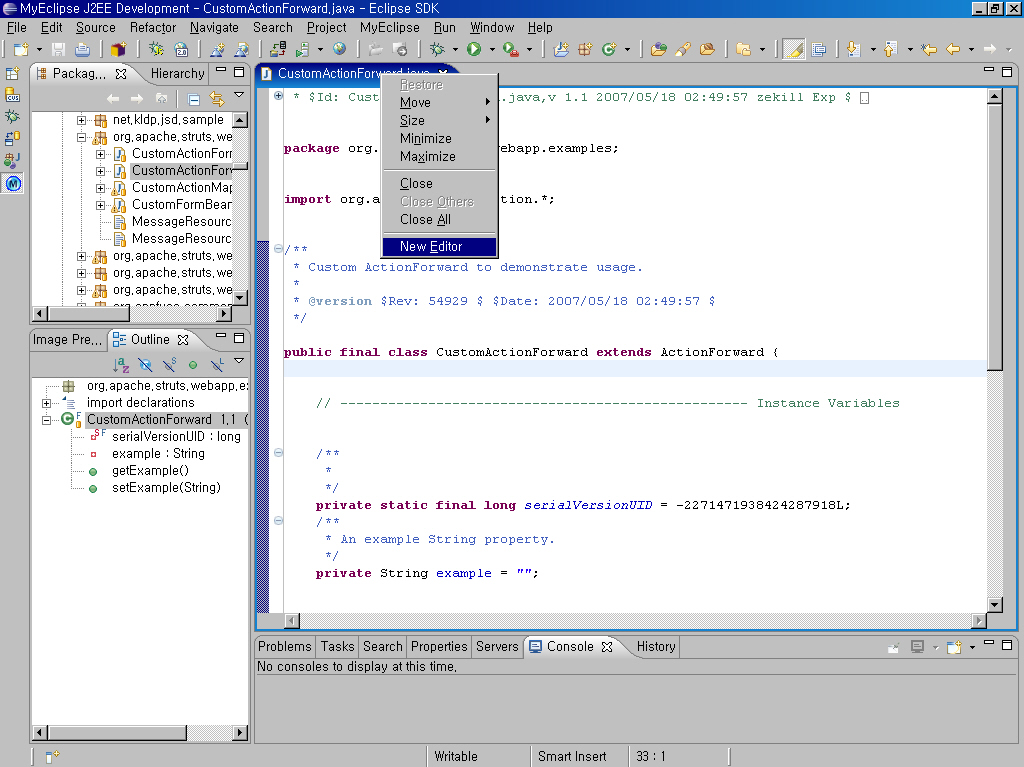Screen dimensions: 1024x767
Task: Choose Close All in the context menu
Action: tap(425, 220)
